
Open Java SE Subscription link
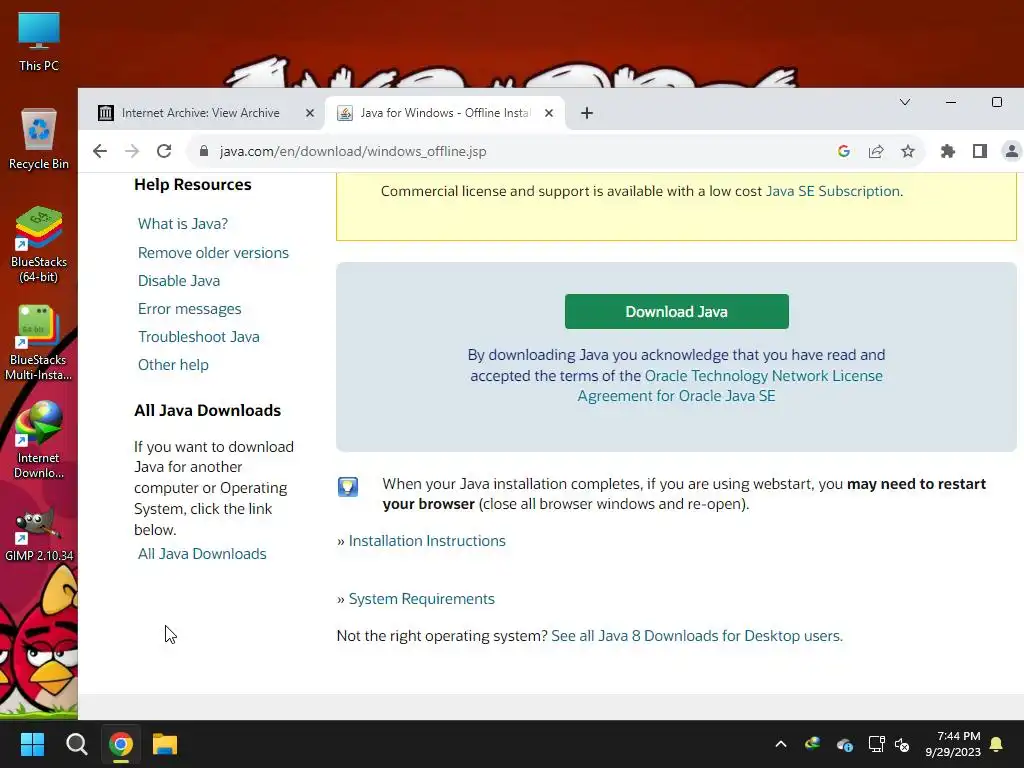click(833, 191)
